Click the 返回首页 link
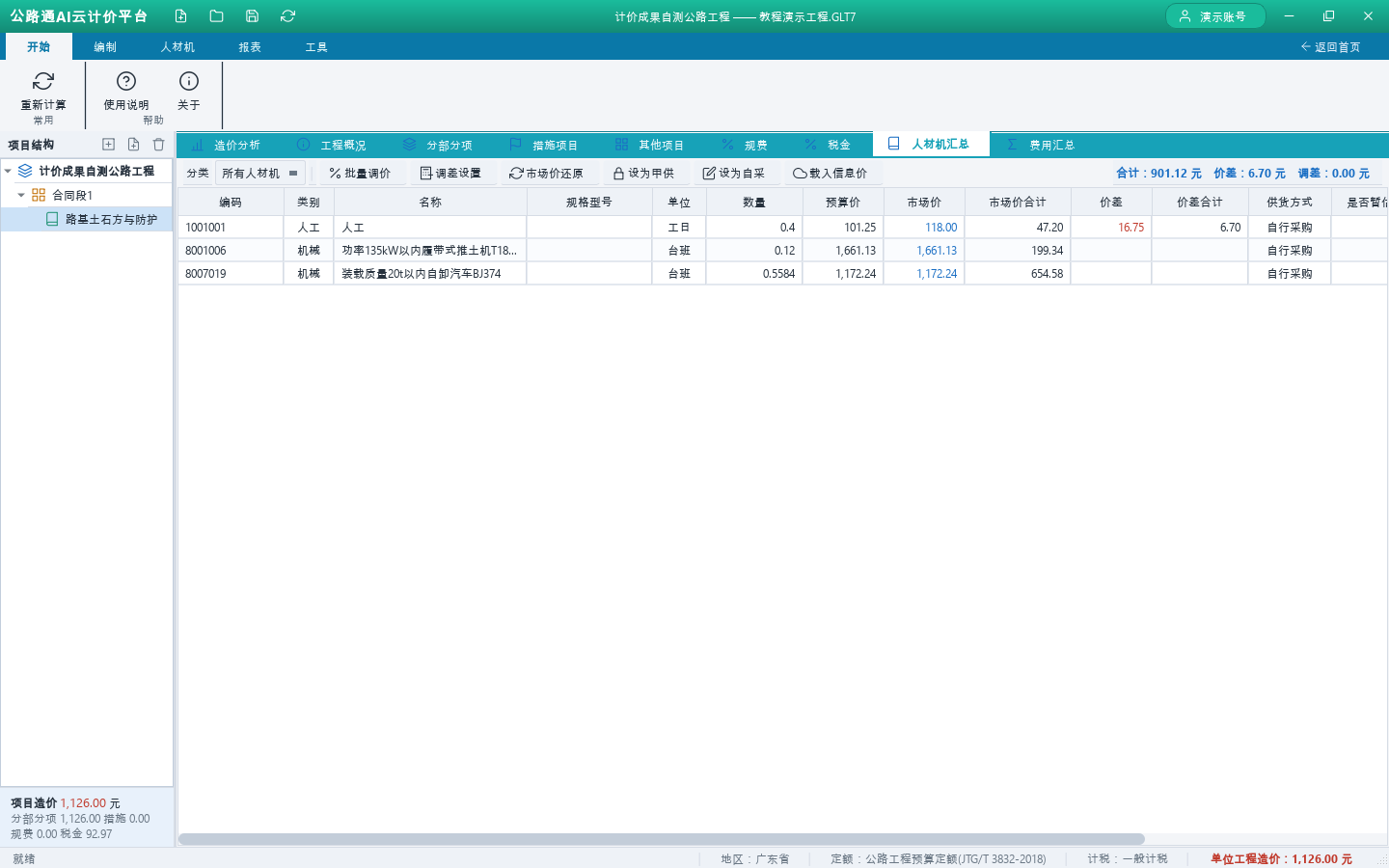The height and width of the screenshot is (868, 1389). click(1330, 47)
